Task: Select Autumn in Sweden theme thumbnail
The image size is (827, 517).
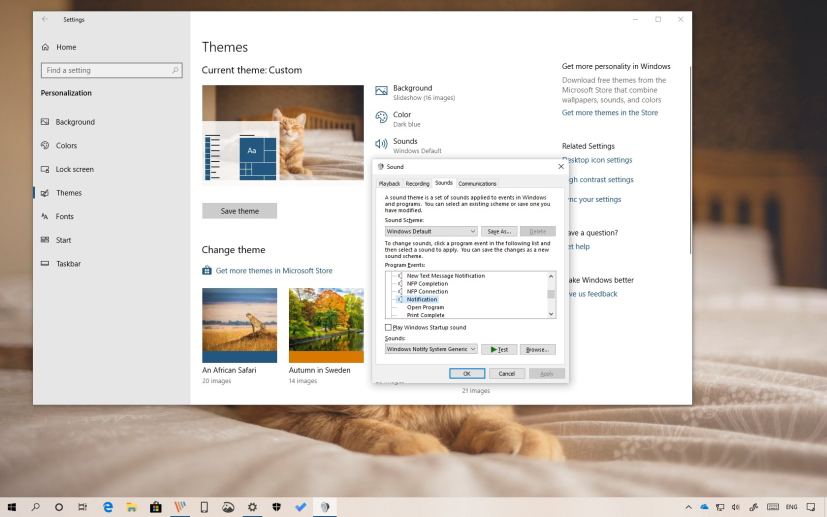Action: 326,325
